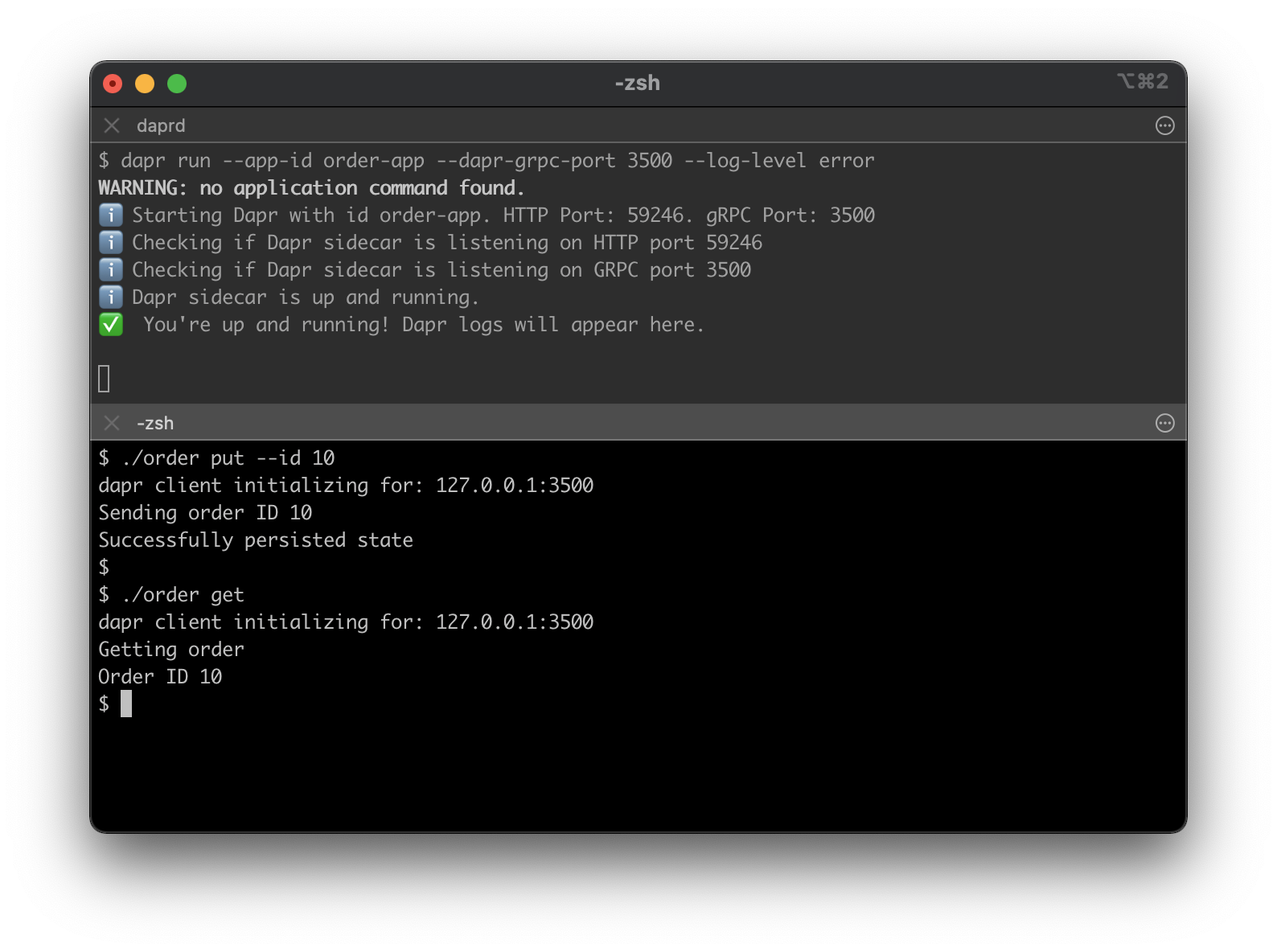Image resolution: width=1277 pixels, height=952 pixels.
Task: Click the 'Getting order' output line
Action: pyautogui.click(x=171, y=650)
